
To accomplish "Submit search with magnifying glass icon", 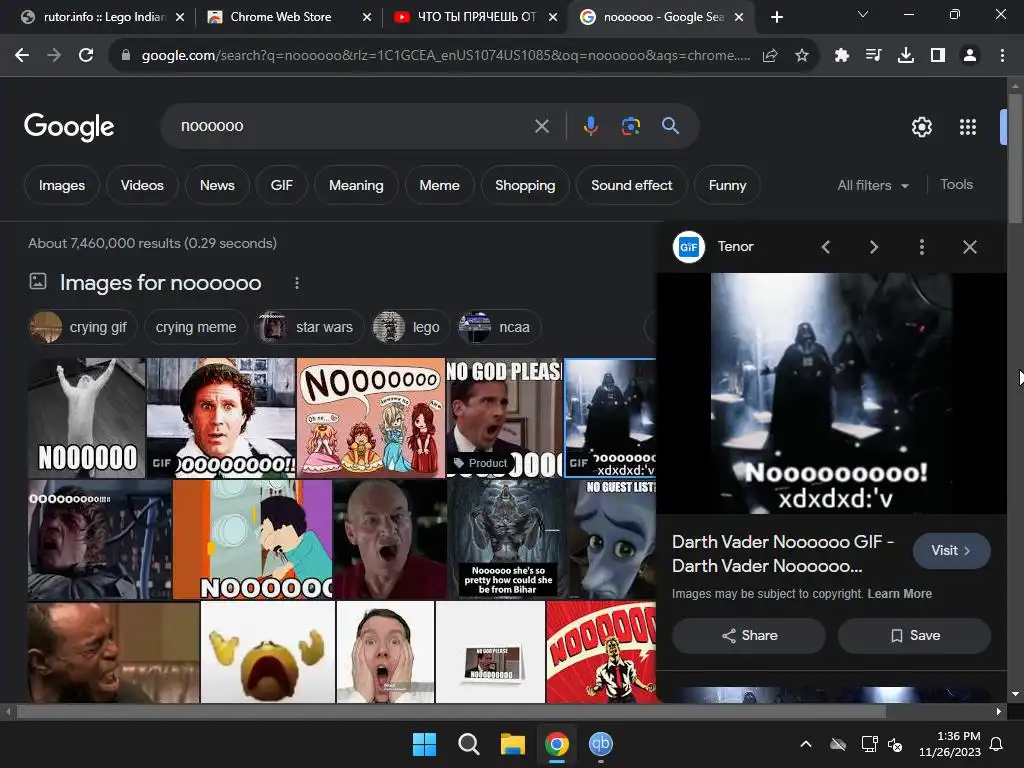I will pyautogui.click(x=671, y=126).
